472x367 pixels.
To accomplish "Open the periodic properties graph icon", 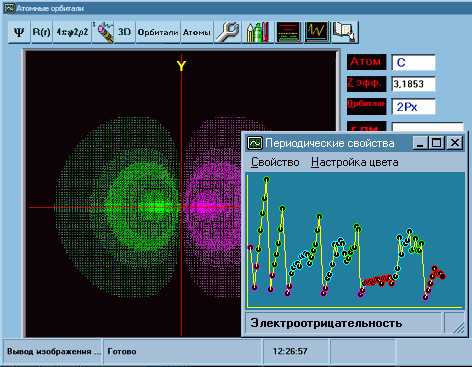I will pyautogui.click(x=317, y=32).
